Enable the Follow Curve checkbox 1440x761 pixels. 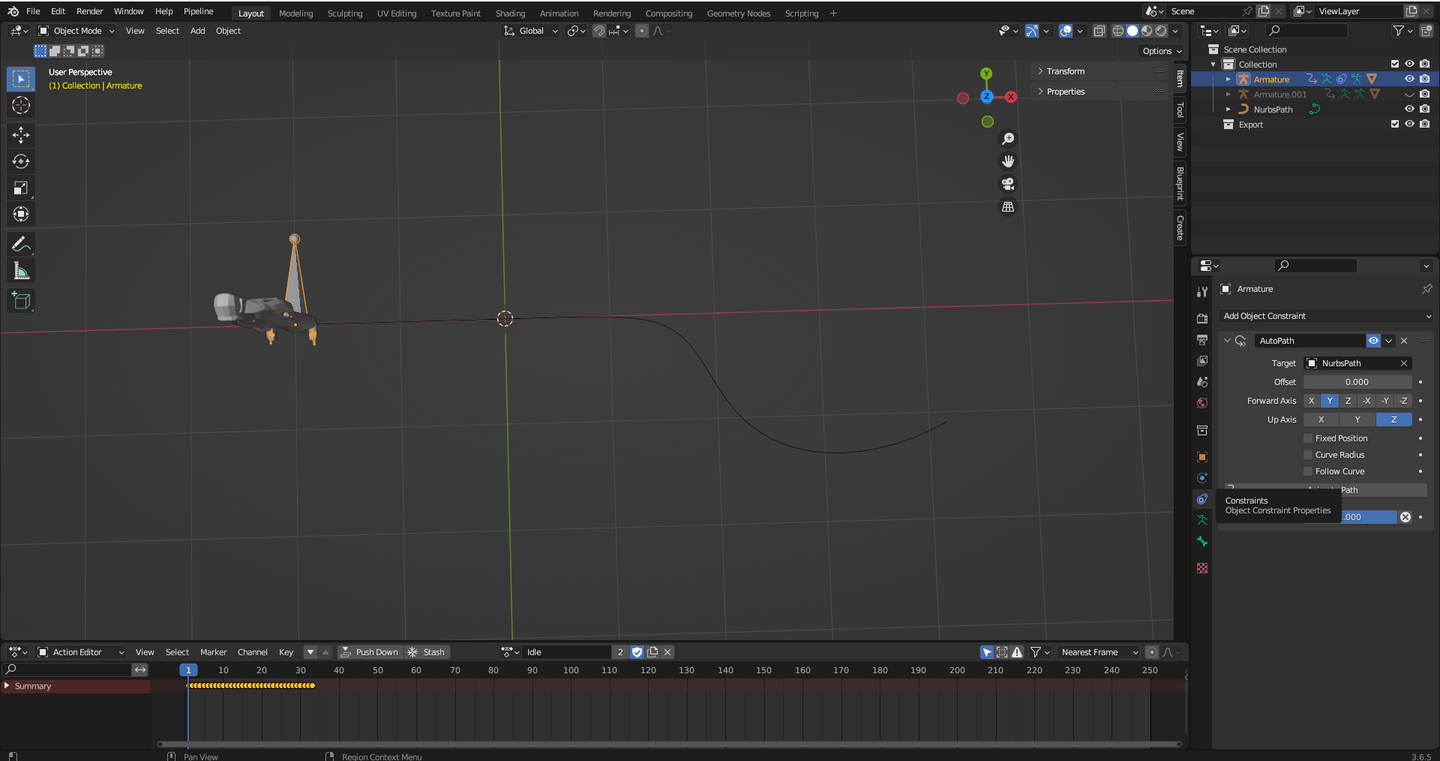click(1308, 471)
